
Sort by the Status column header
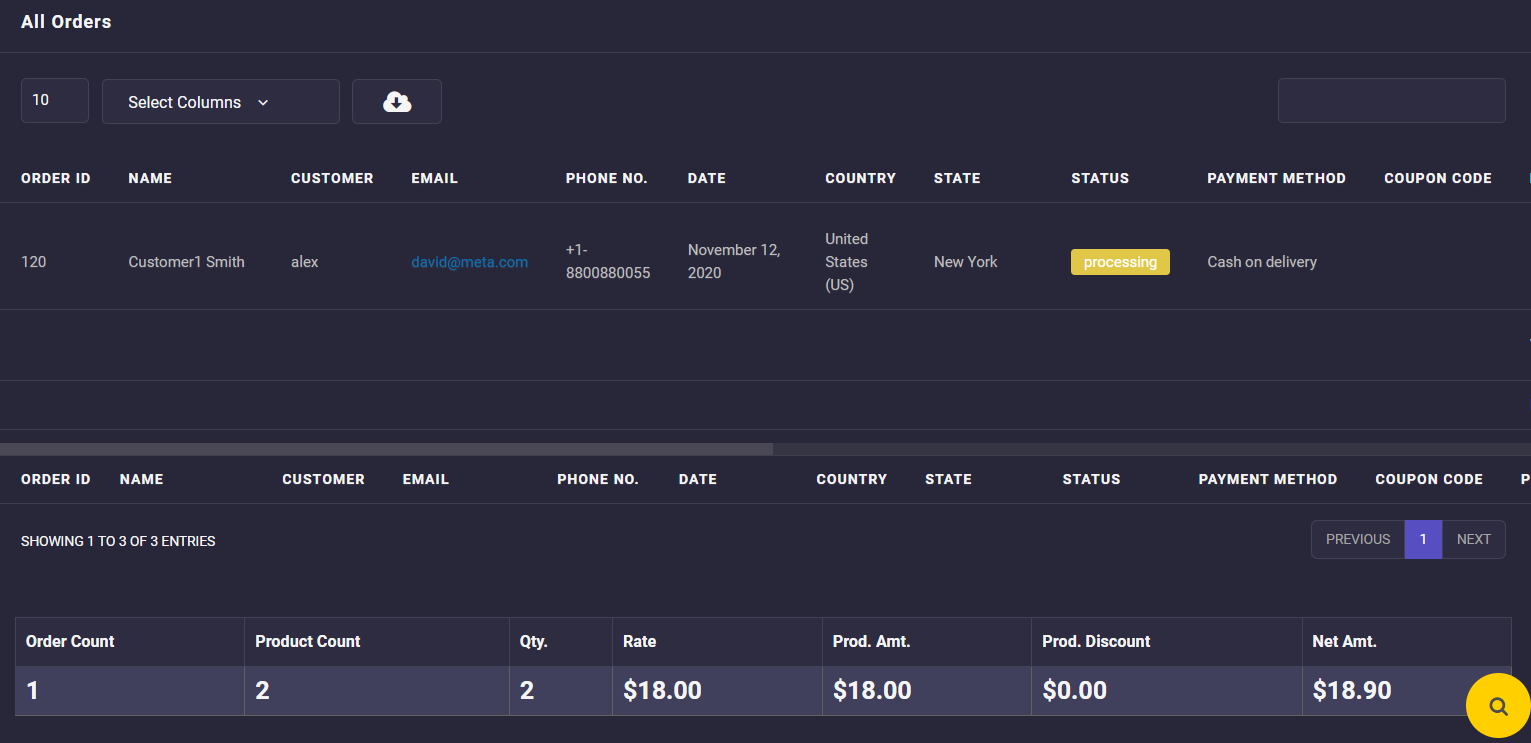1099,178
